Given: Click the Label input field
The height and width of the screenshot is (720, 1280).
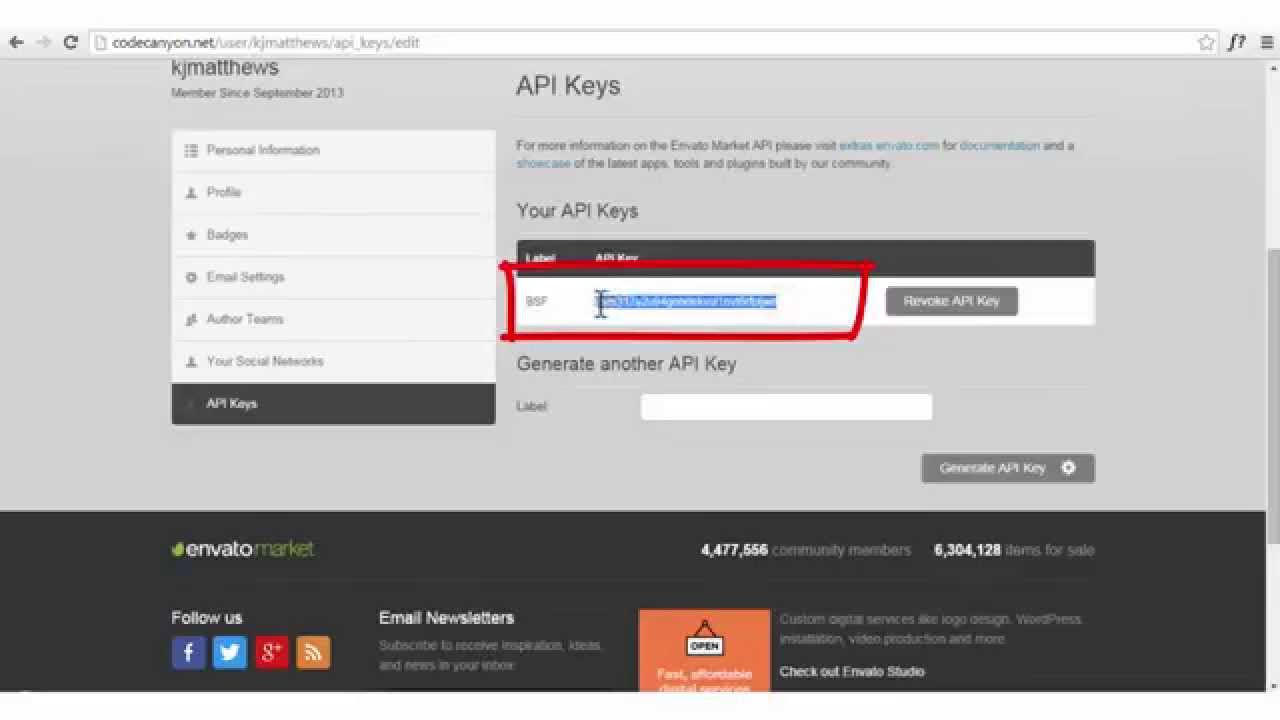Looking at the screenshot, I should tap(786, 406).
